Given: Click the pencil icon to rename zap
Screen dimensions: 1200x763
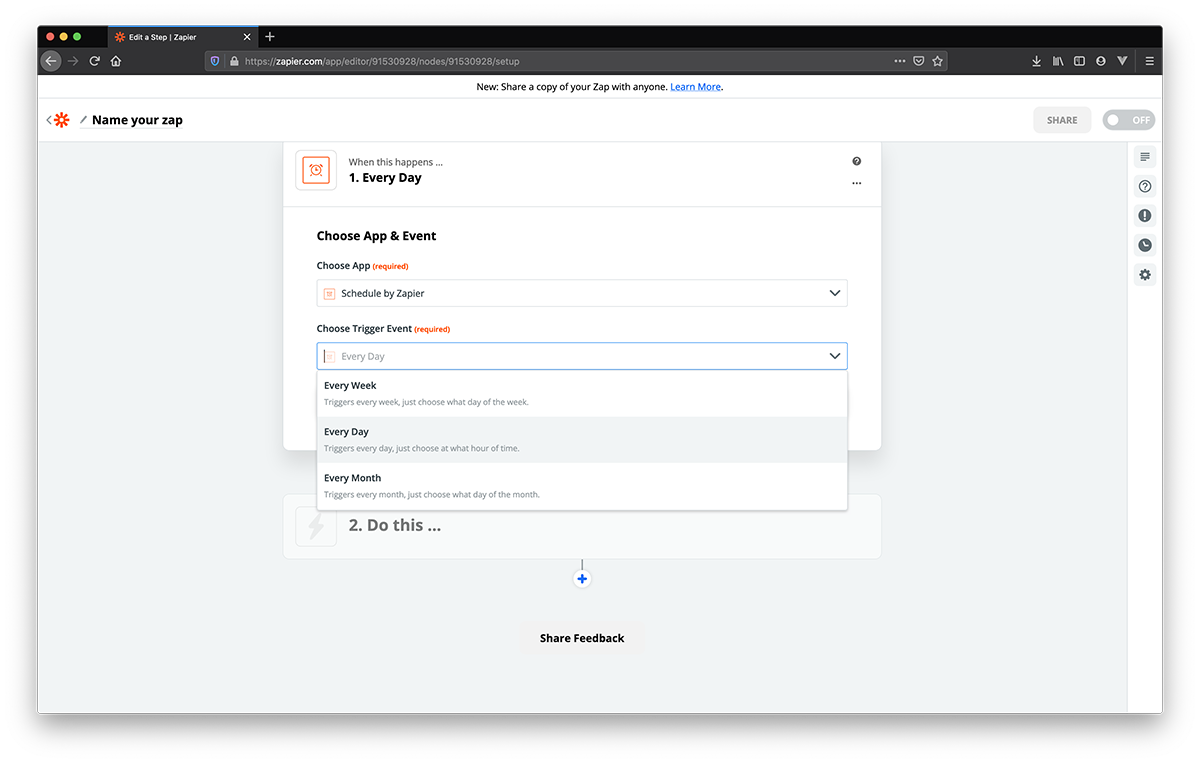Looking at the screenshot, I should (84, 120).
